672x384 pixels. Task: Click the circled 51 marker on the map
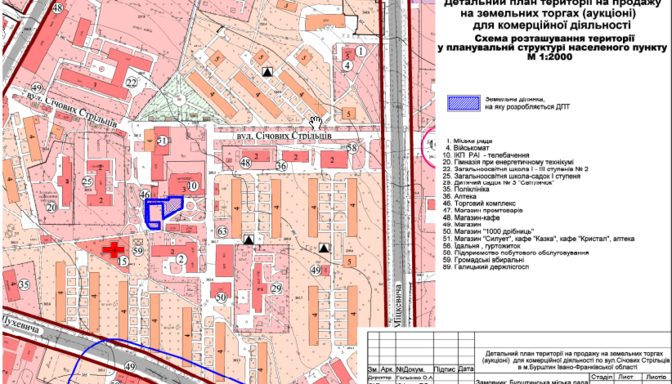click(162, 141)
